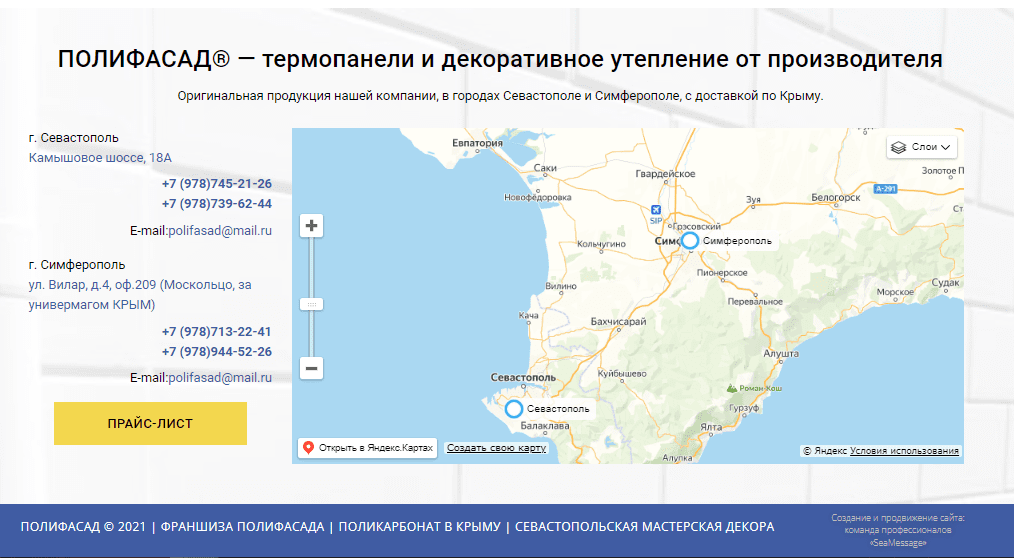Open map via Открыть в Яндекс.Картах
The width and height of the screenshot is (1014, 558).
[x=367, y=448]
